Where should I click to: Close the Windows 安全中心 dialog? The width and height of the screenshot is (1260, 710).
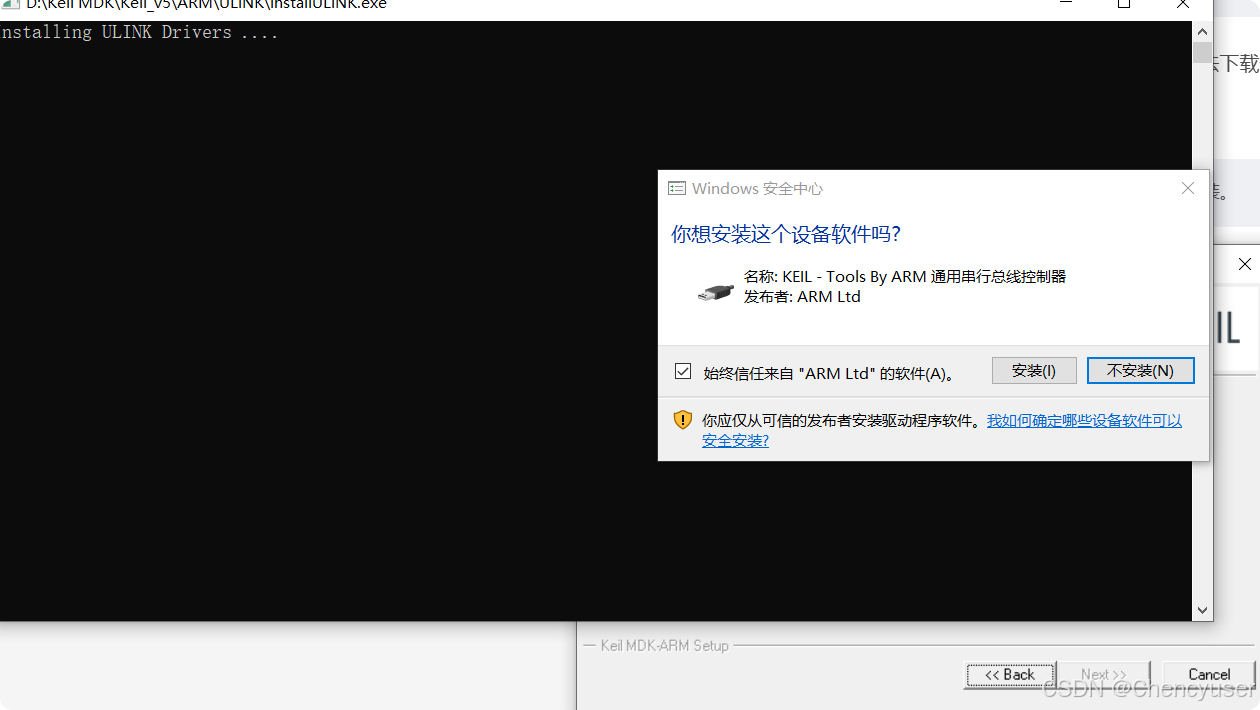tap(1188, 188)
